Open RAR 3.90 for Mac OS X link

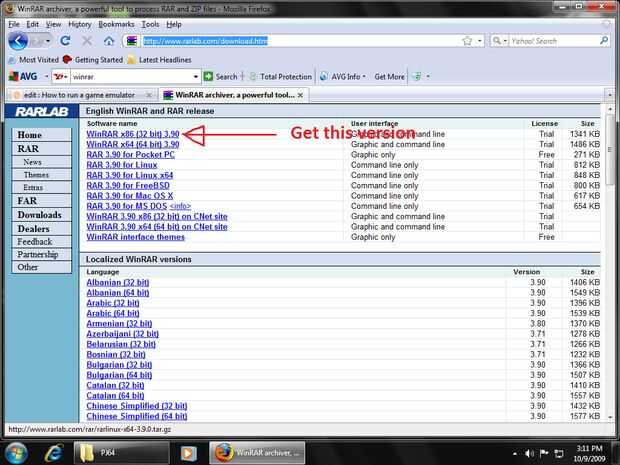(x=130, y=196)
